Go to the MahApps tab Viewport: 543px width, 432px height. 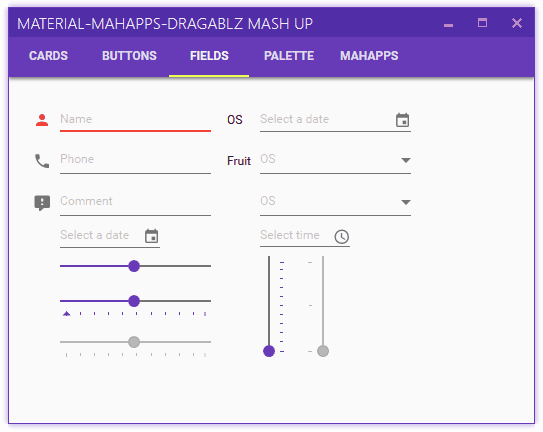369,56
